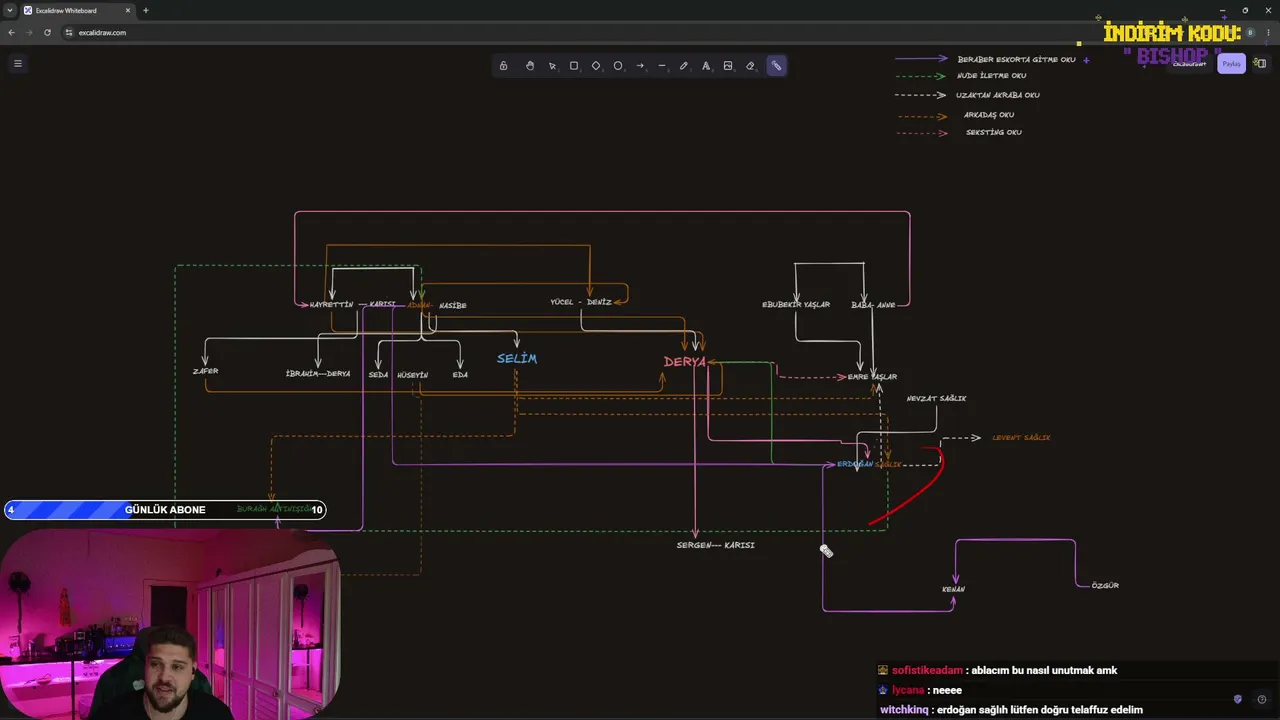Open a new browser tab
This screenshot has width=1280, height=720.
pos(146,10)
